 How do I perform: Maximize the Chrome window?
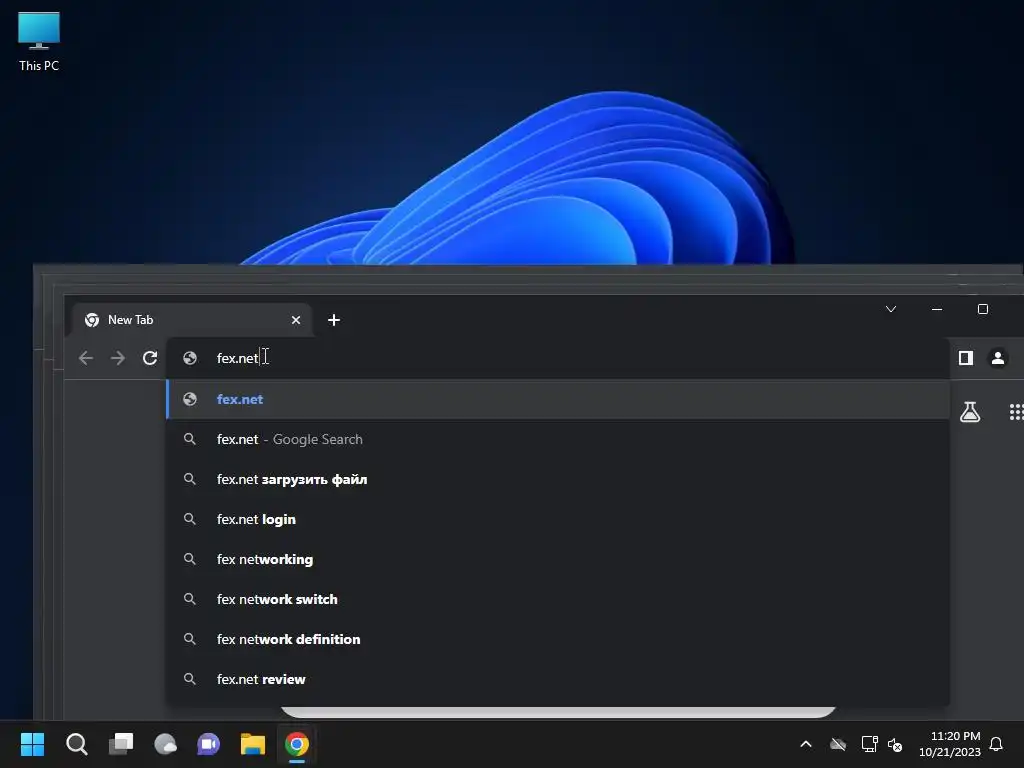coord(982,309)
